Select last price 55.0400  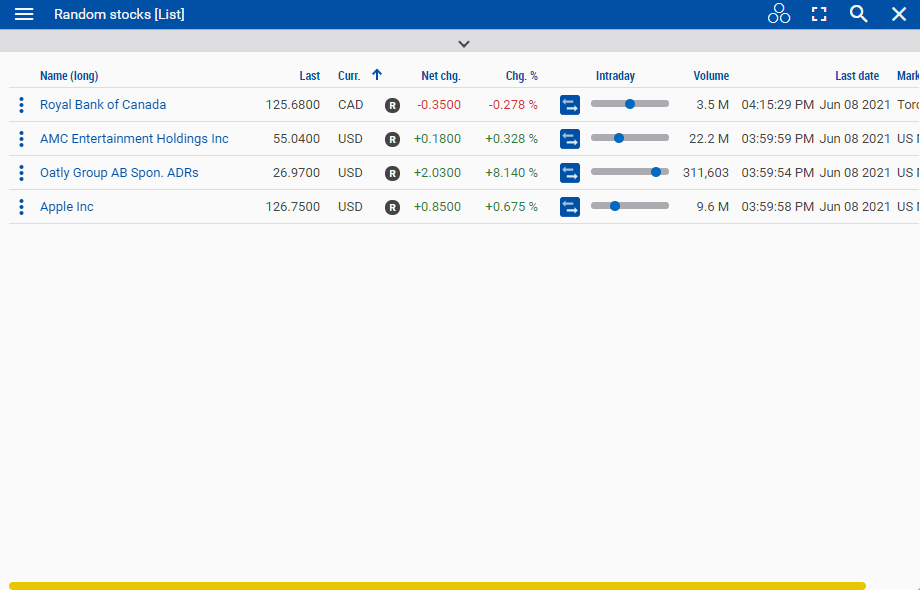click(296, 138)
